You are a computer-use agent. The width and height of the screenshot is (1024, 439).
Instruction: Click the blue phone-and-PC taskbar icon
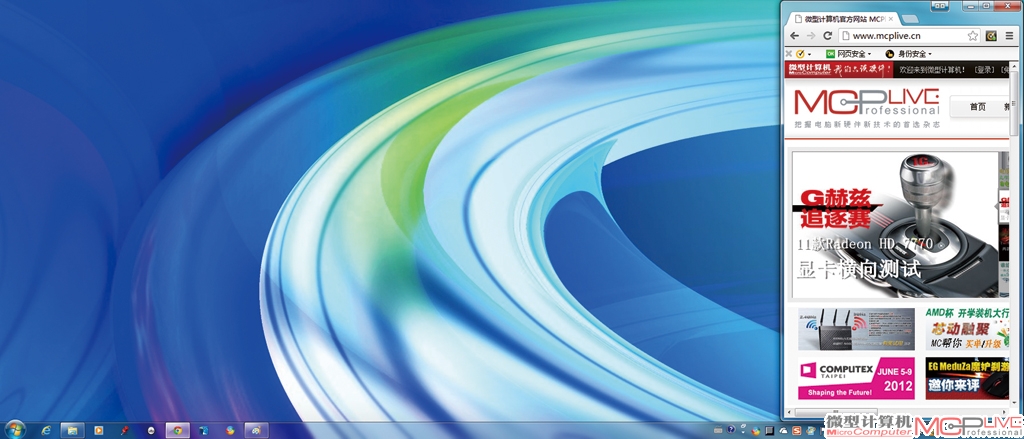point(204,431)
